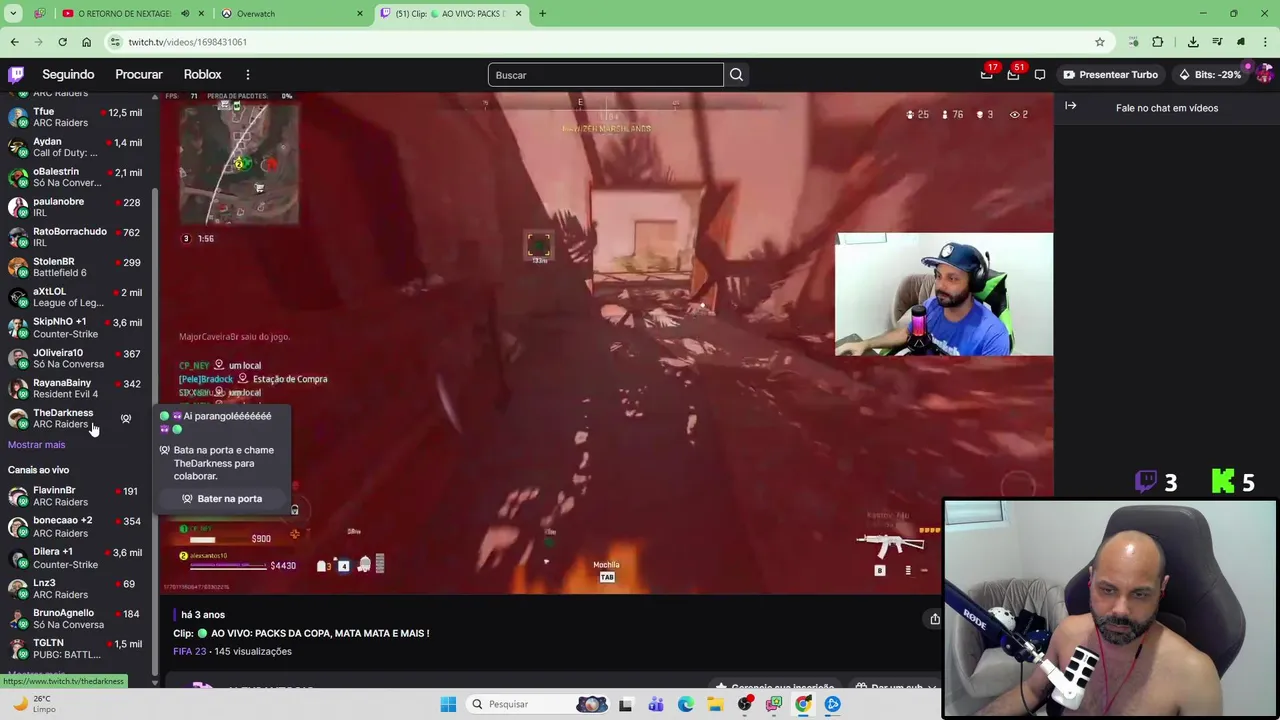Open the Procurar navigation item
This screenshot has height=720, width=1280.
pyautogui.click(x=139, y=75)
